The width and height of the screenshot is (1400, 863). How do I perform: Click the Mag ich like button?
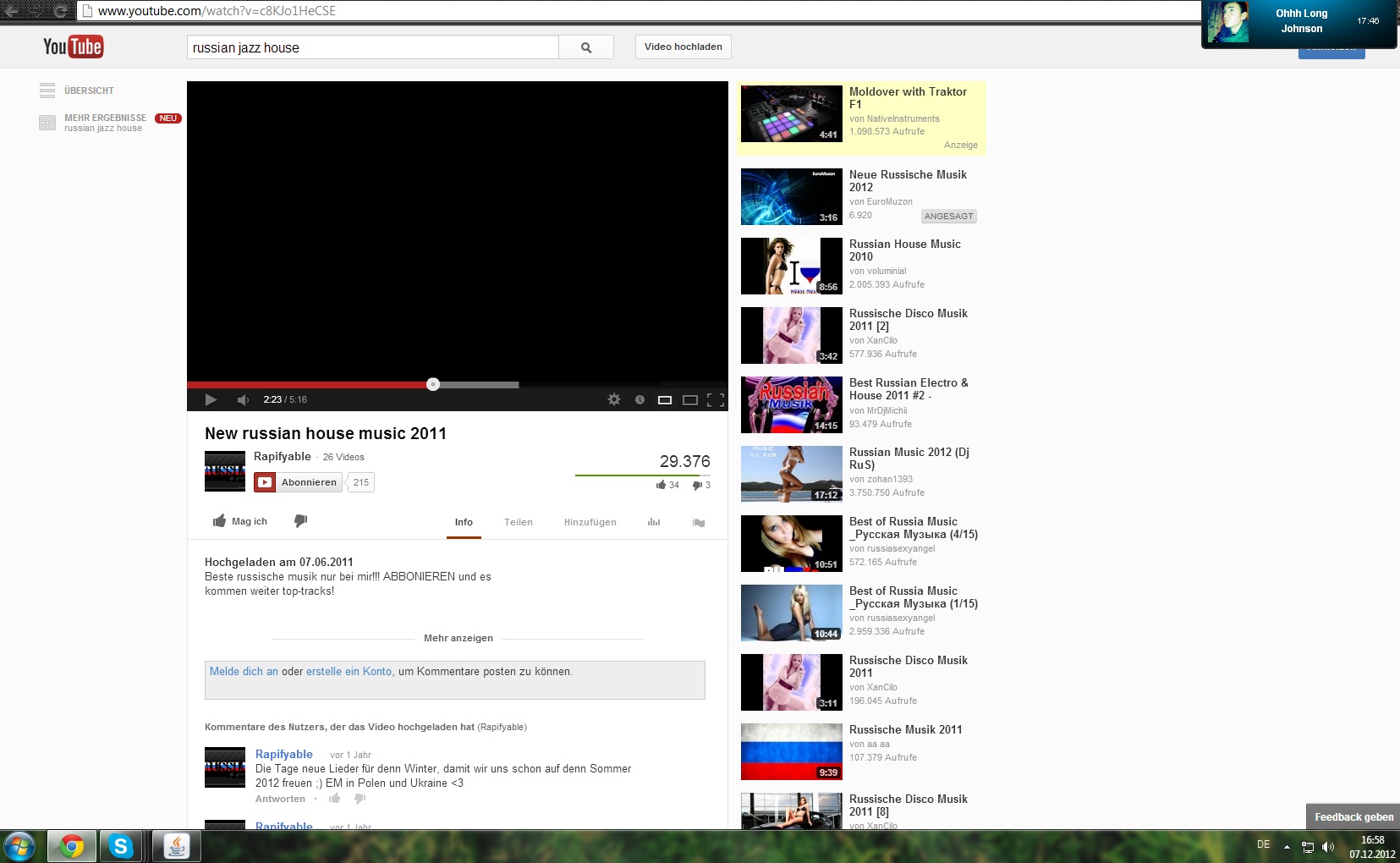tap(240, 521)
